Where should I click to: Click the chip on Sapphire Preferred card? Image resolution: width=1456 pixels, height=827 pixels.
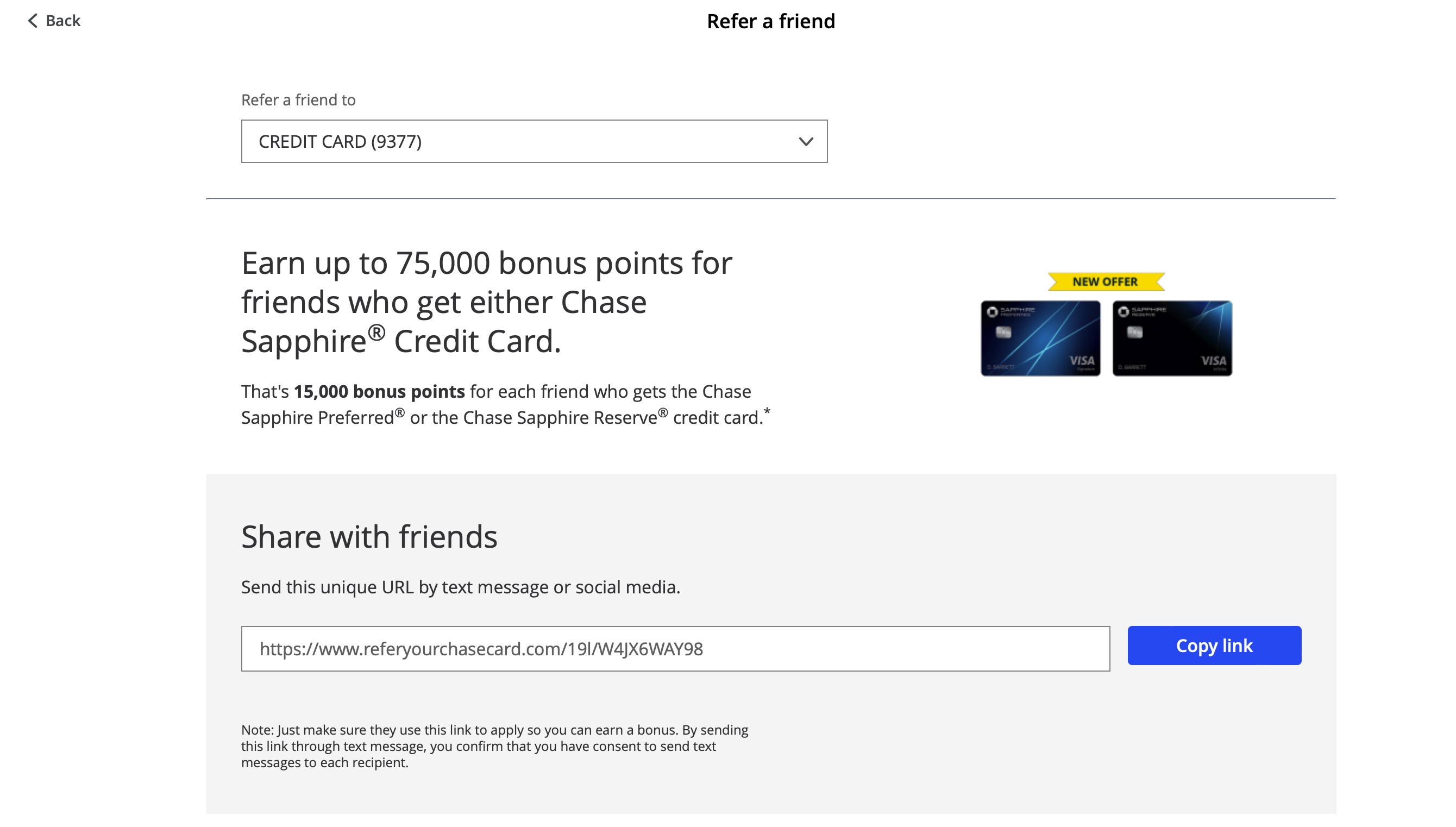point(1003,333)
